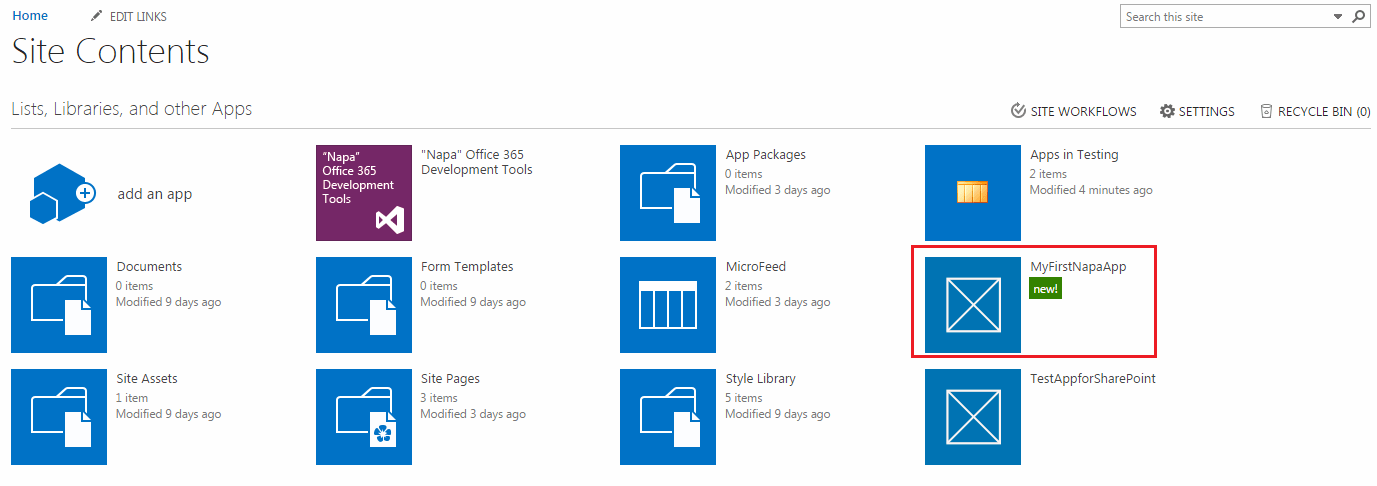Open the SETTINGS link
Viewport: 1377px width, 486px height.
[1207, 112]
